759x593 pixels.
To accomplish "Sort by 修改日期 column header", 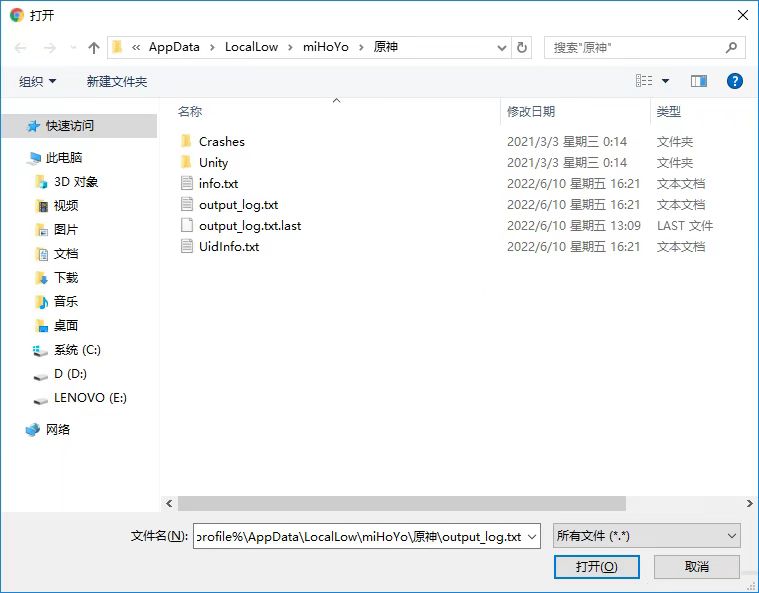I will pyautogui.click(x=531, y=112).
